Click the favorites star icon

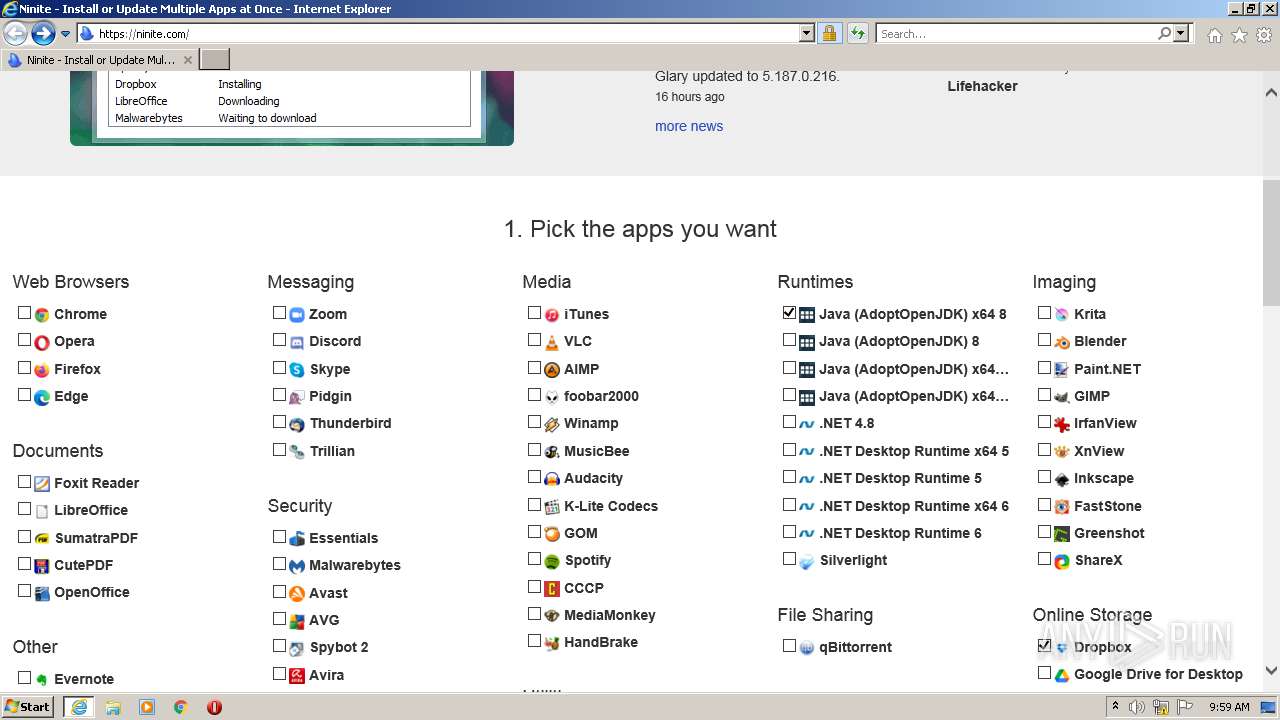tap(1239, 35)
